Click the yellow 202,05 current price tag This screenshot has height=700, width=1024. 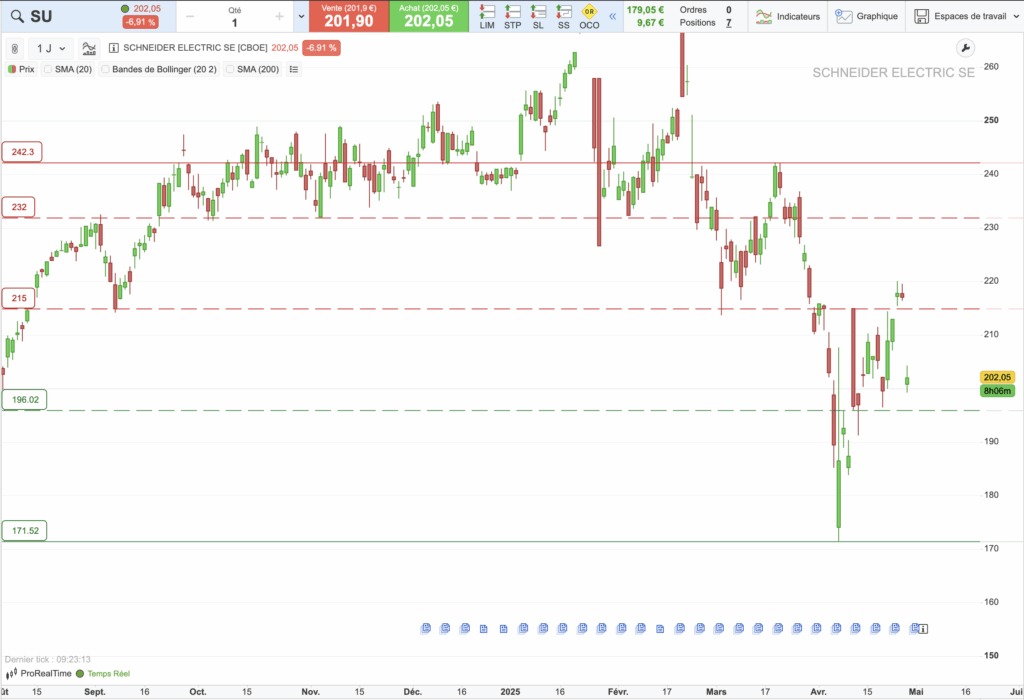point(997,377)
